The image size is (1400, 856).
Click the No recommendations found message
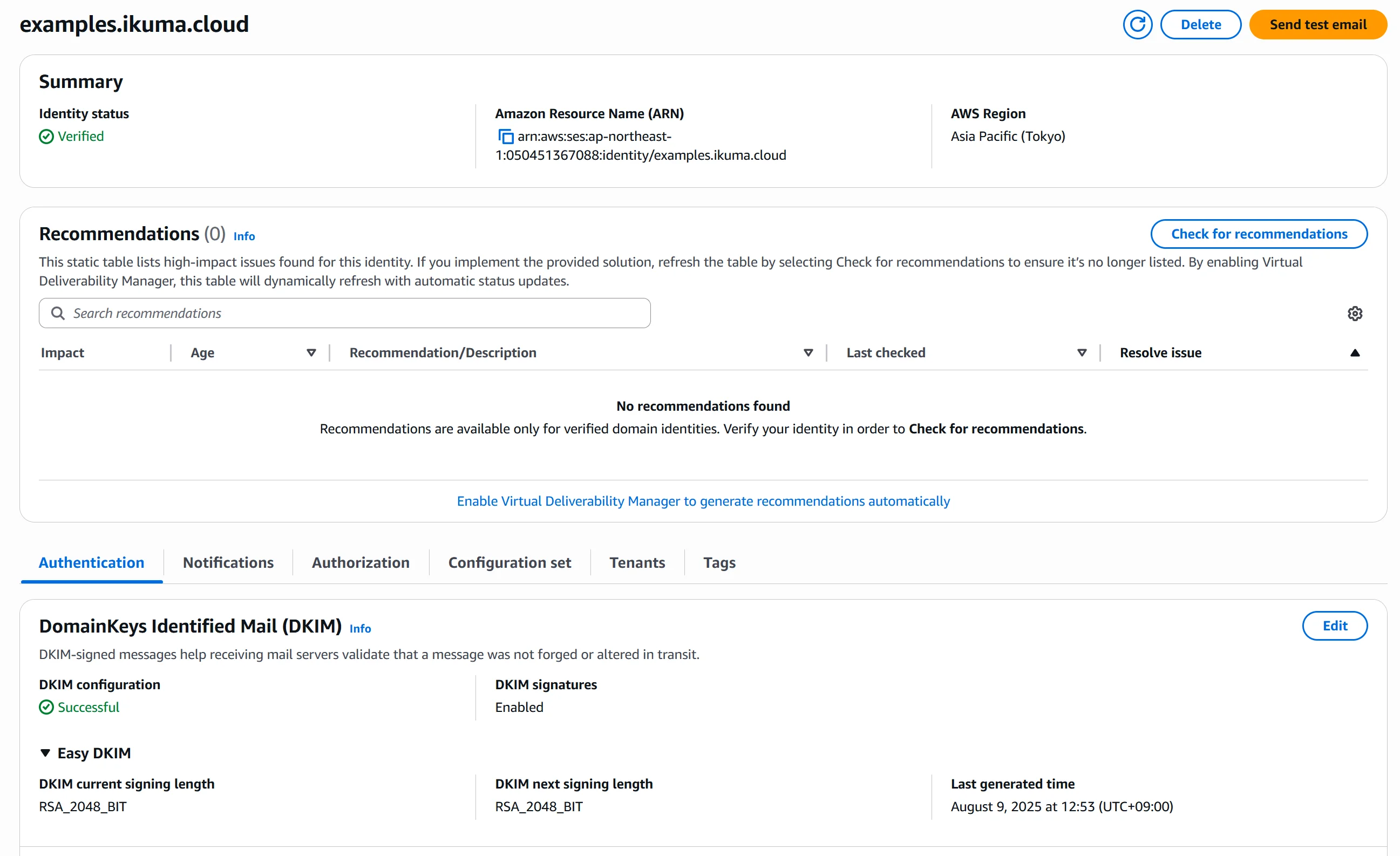click(x=703, y=406)
